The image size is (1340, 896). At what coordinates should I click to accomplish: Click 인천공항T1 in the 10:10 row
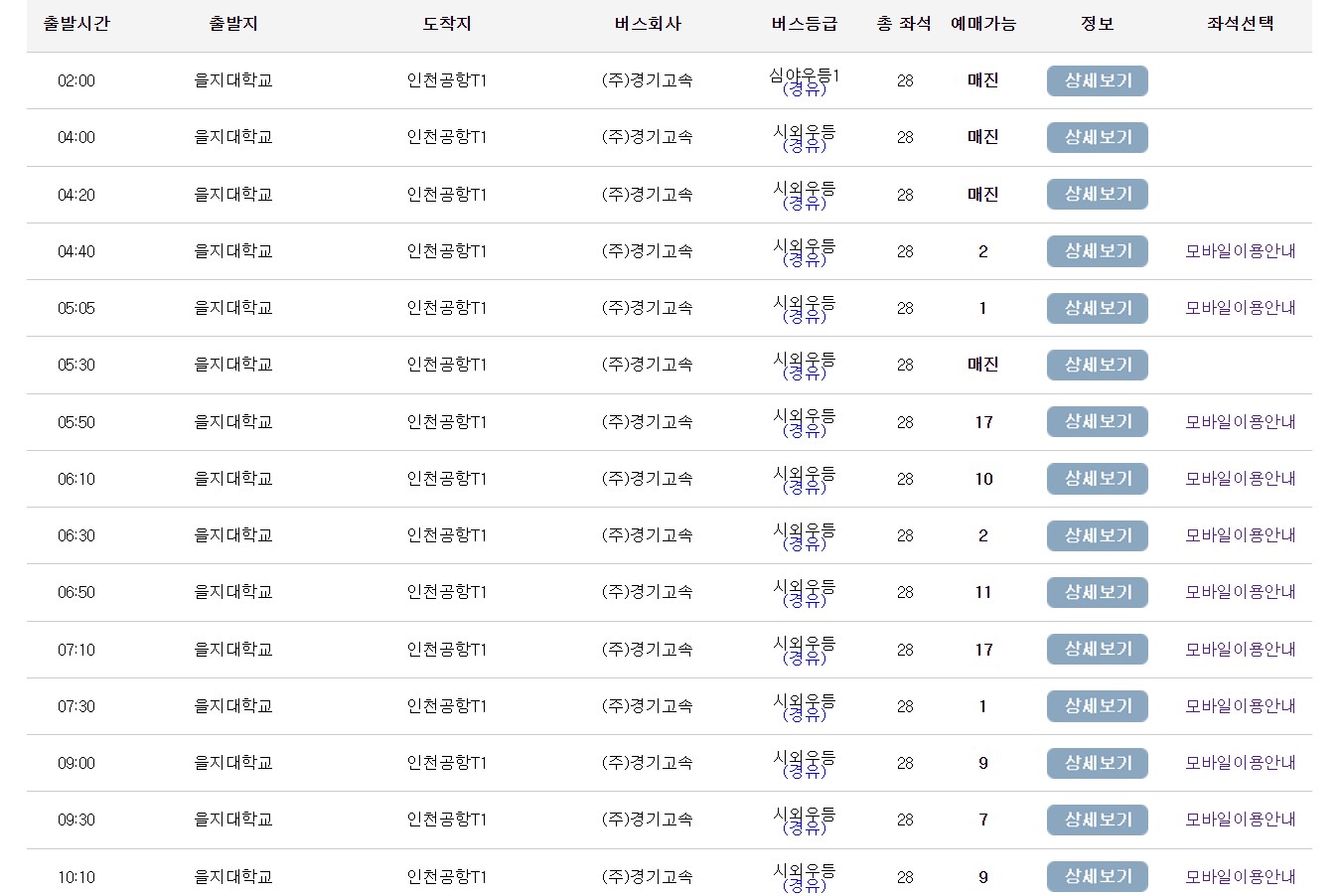(x=447, y=877)
